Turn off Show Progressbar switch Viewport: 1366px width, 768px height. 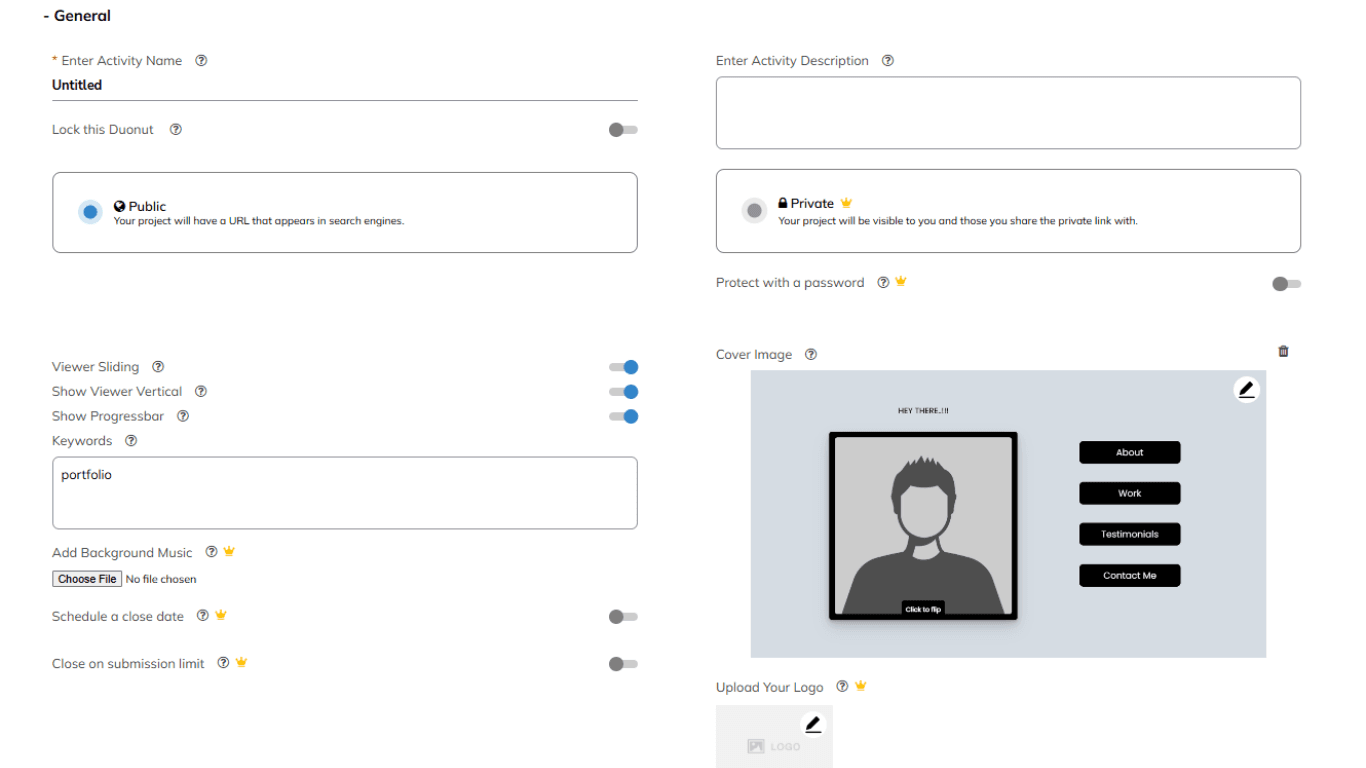(x=623, y=416)
